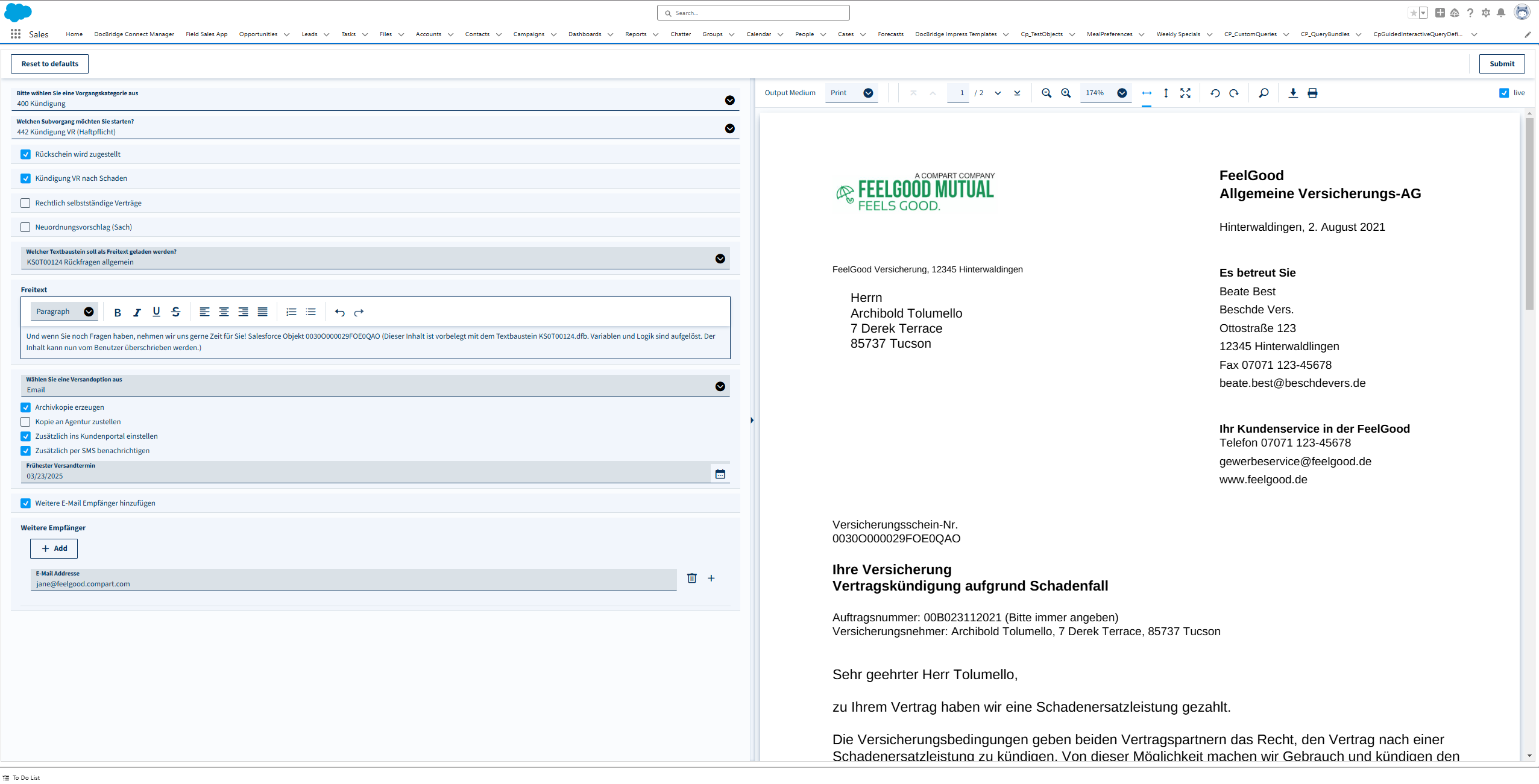Toggle bold formatting in Freitext editor
Image resolution: width=1539 pixels, height=784 pixels.
[118, 312]
